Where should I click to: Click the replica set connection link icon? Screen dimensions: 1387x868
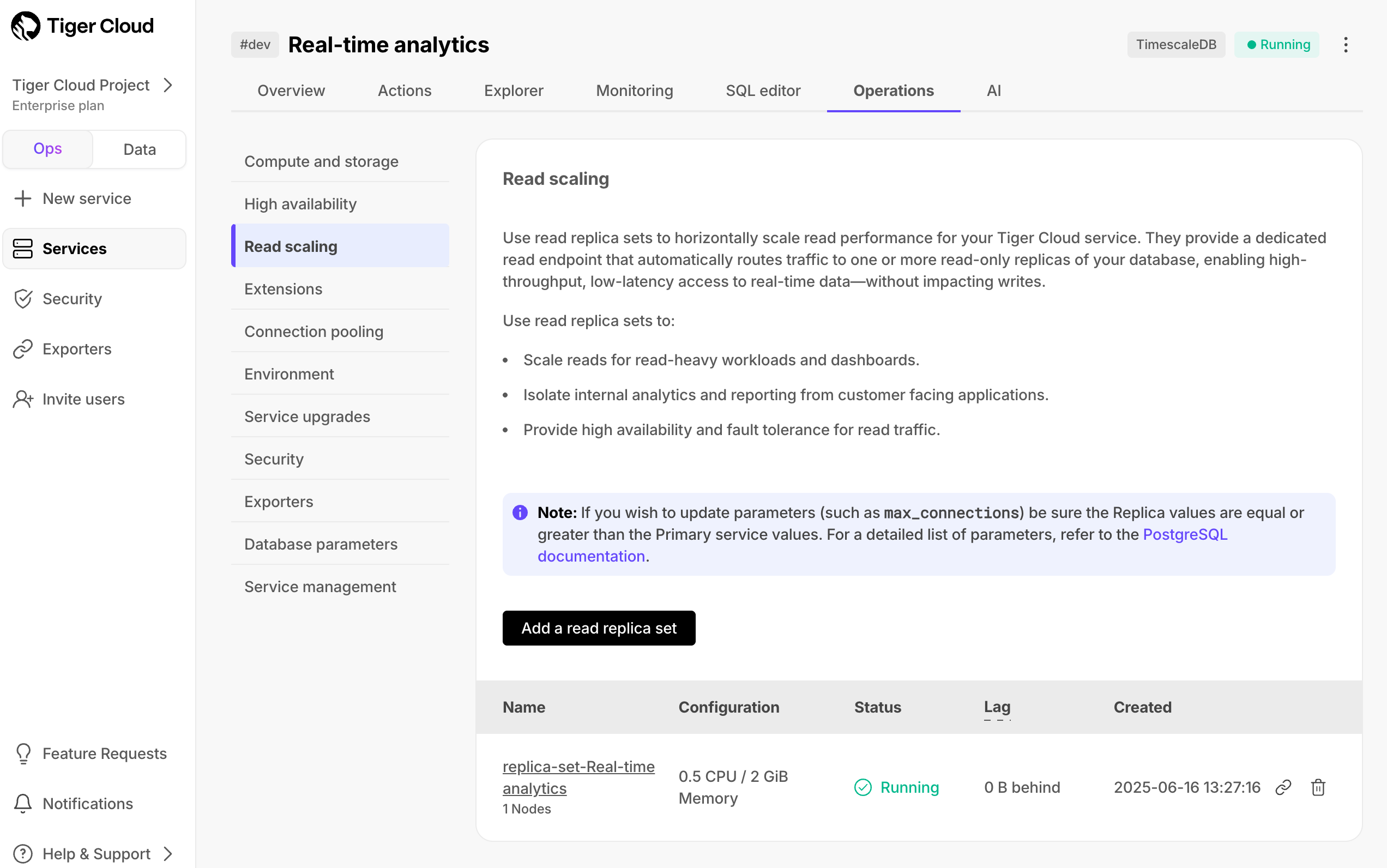click(1283, 787)
